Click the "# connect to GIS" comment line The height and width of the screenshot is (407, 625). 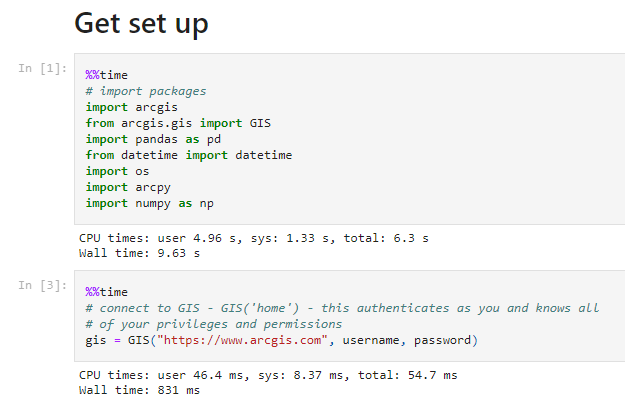[342, 308]
